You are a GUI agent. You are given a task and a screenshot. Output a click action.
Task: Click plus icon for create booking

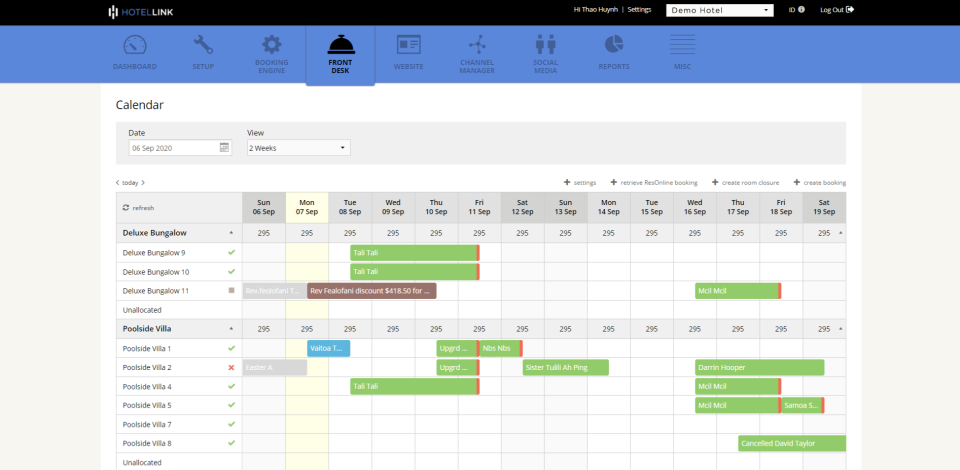pyautogui.click(x=797, y=182)
